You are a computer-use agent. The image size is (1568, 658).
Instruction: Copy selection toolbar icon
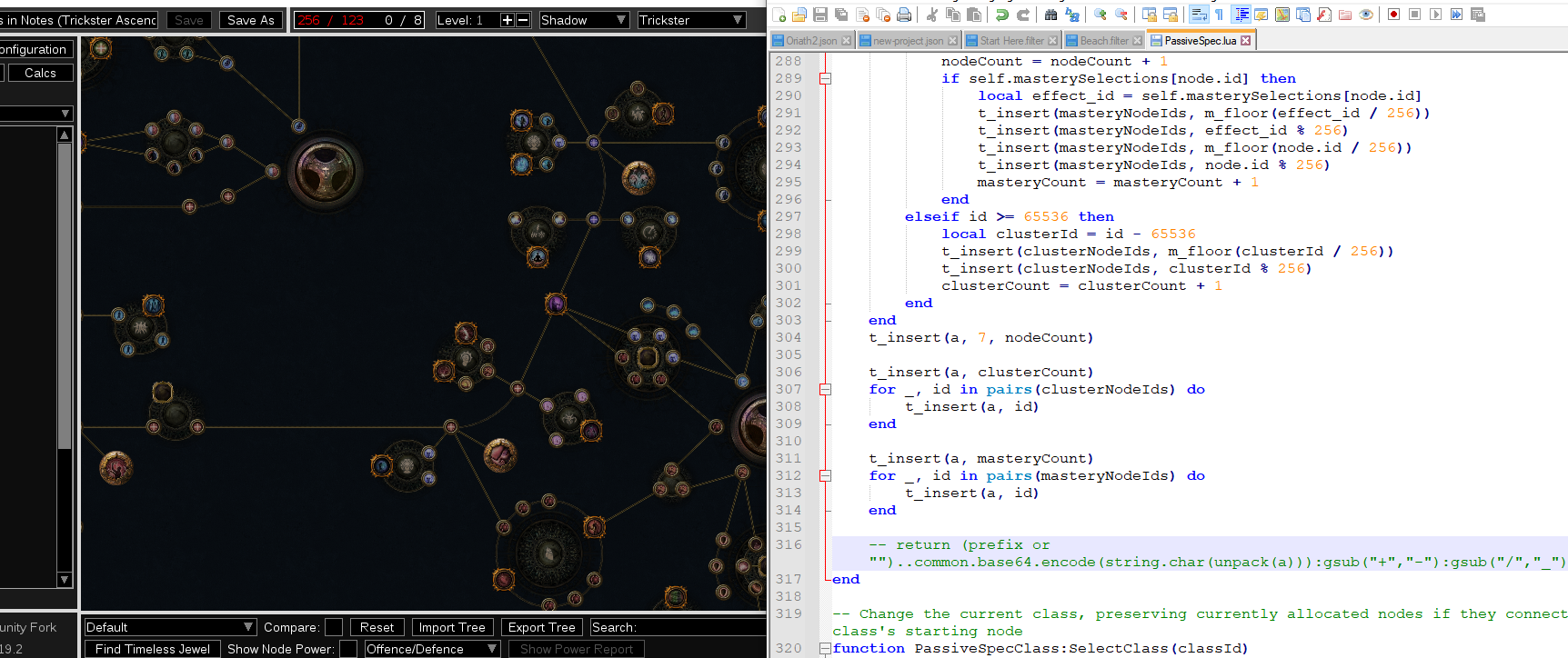click(953, 15)
